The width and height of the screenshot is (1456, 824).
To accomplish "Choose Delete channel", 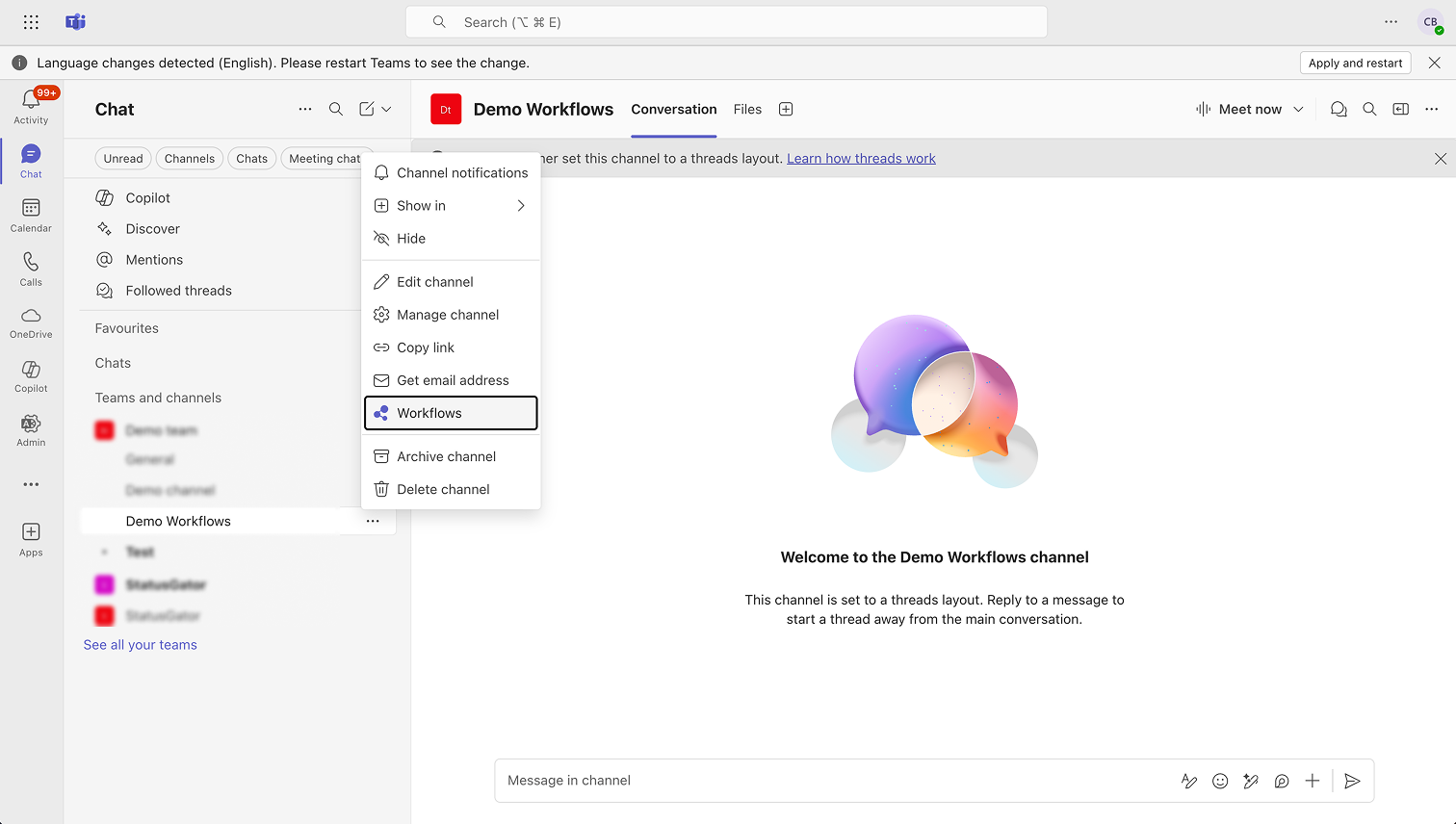I will (451, 489).
